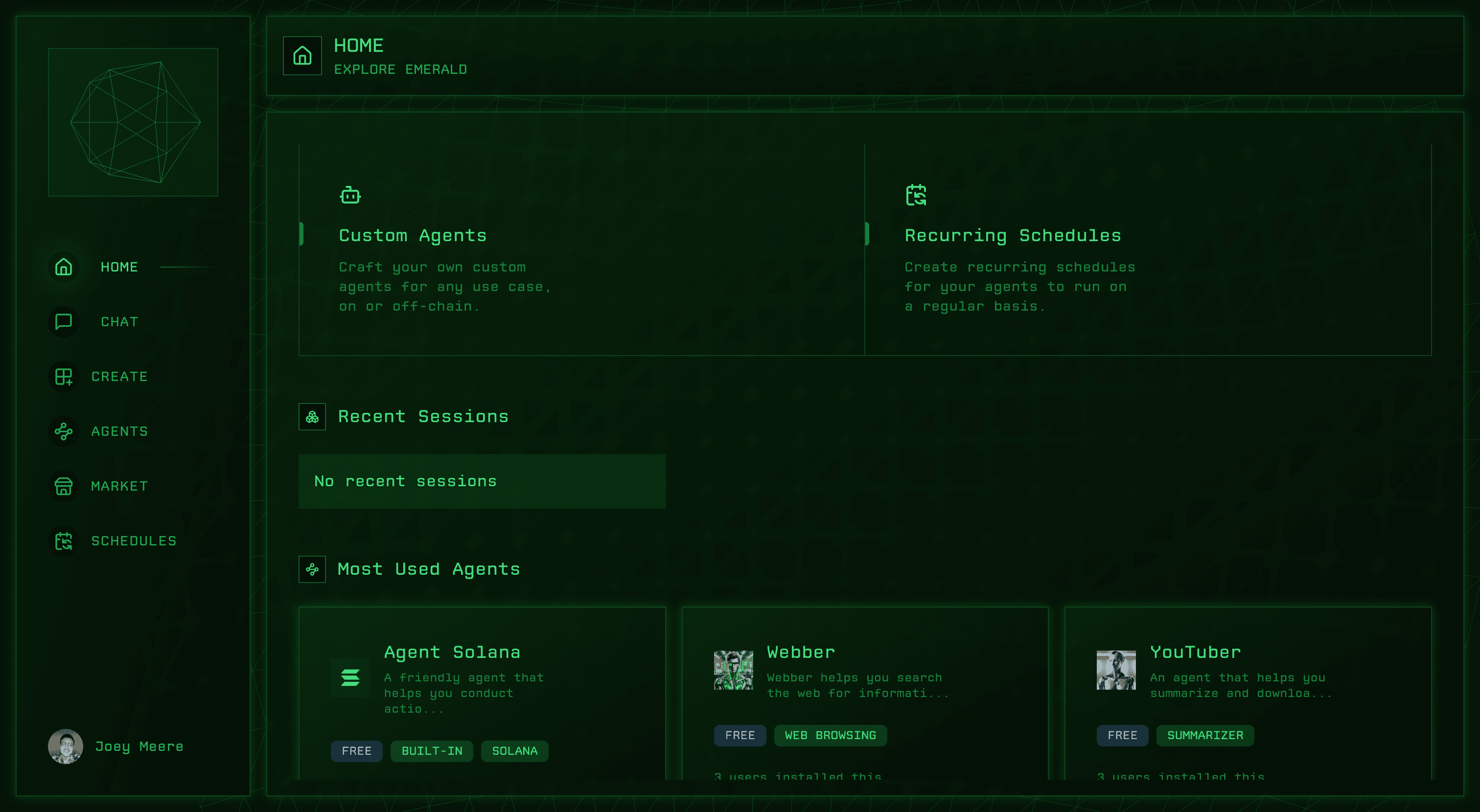Screen dimensions: 1480x812
Task: Open the YouTuber agent title
Action: [1195, 653]
